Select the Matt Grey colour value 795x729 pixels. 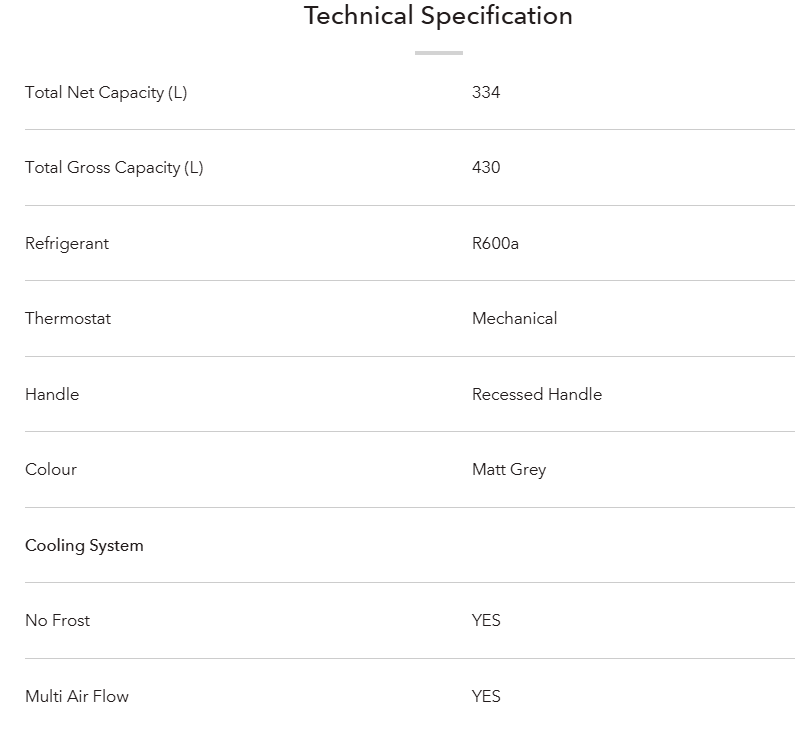click(x=509, y=470)
